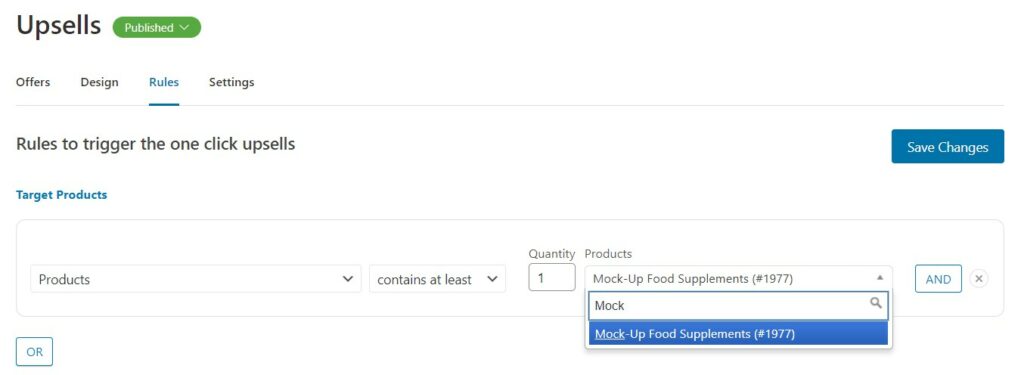Open the Published status dropdown

click(157, 27)
